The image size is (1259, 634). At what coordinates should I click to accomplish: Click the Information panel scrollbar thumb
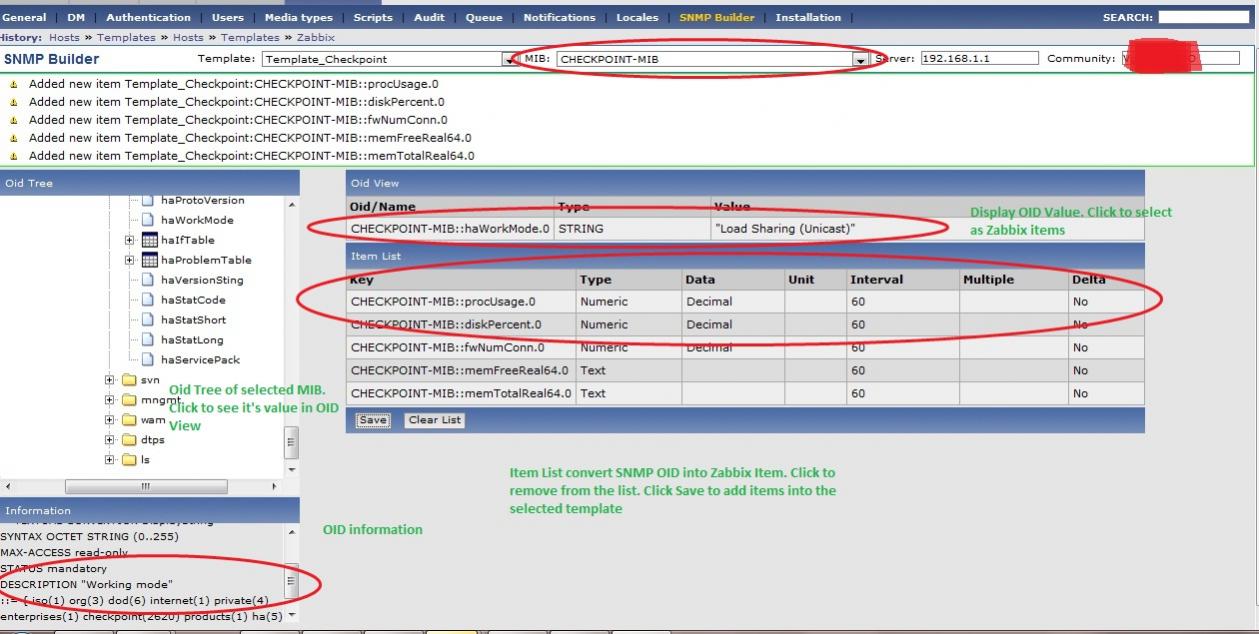(x=291, y=580)
